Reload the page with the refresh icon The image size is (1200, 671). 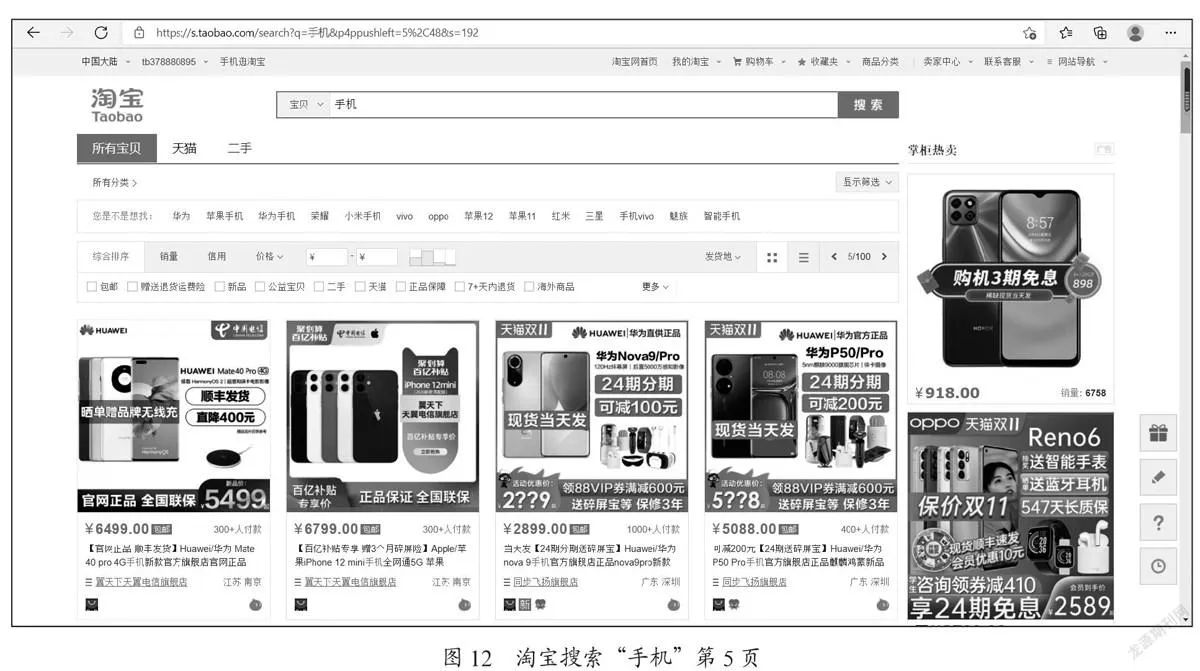click(x=100, y=32)
